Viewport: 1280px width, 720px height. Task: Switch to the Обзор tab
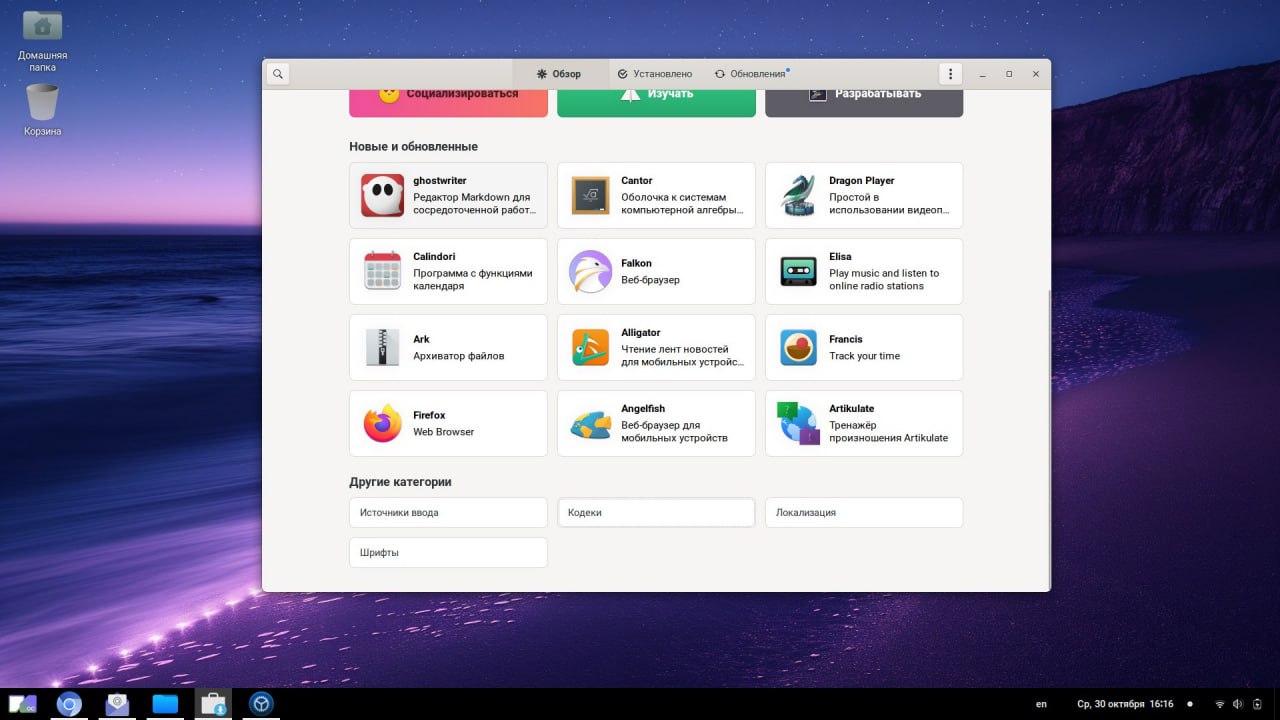(x=559, y=74)
